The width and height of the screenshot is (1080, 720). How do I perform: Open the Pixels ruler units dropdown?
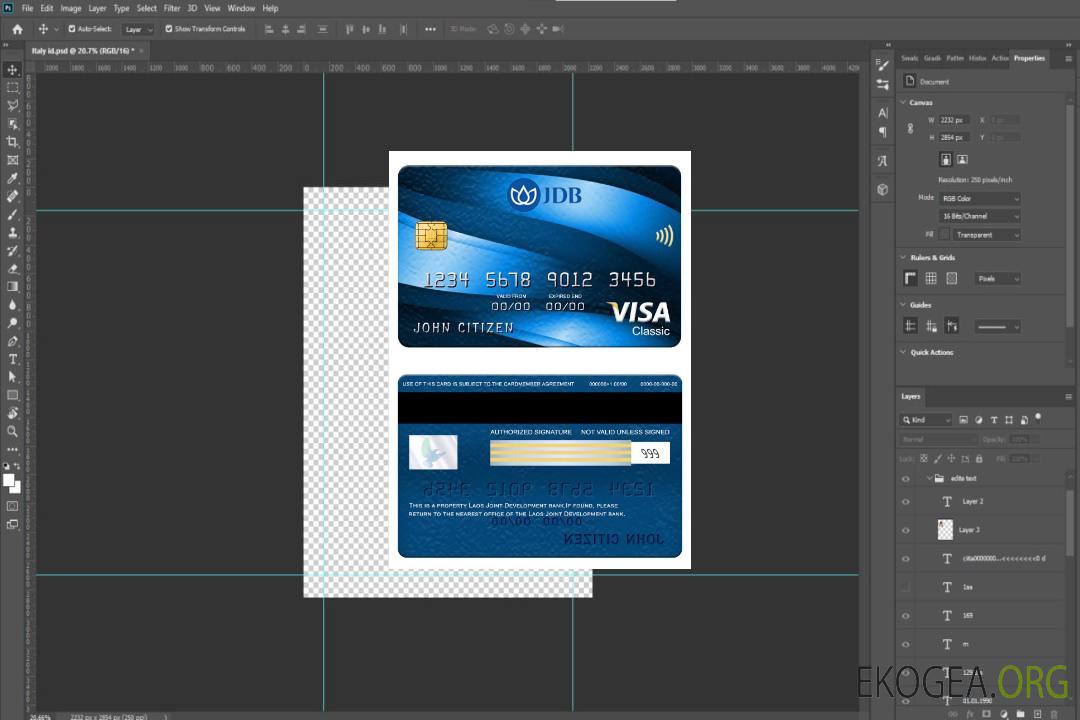point(998,279)
